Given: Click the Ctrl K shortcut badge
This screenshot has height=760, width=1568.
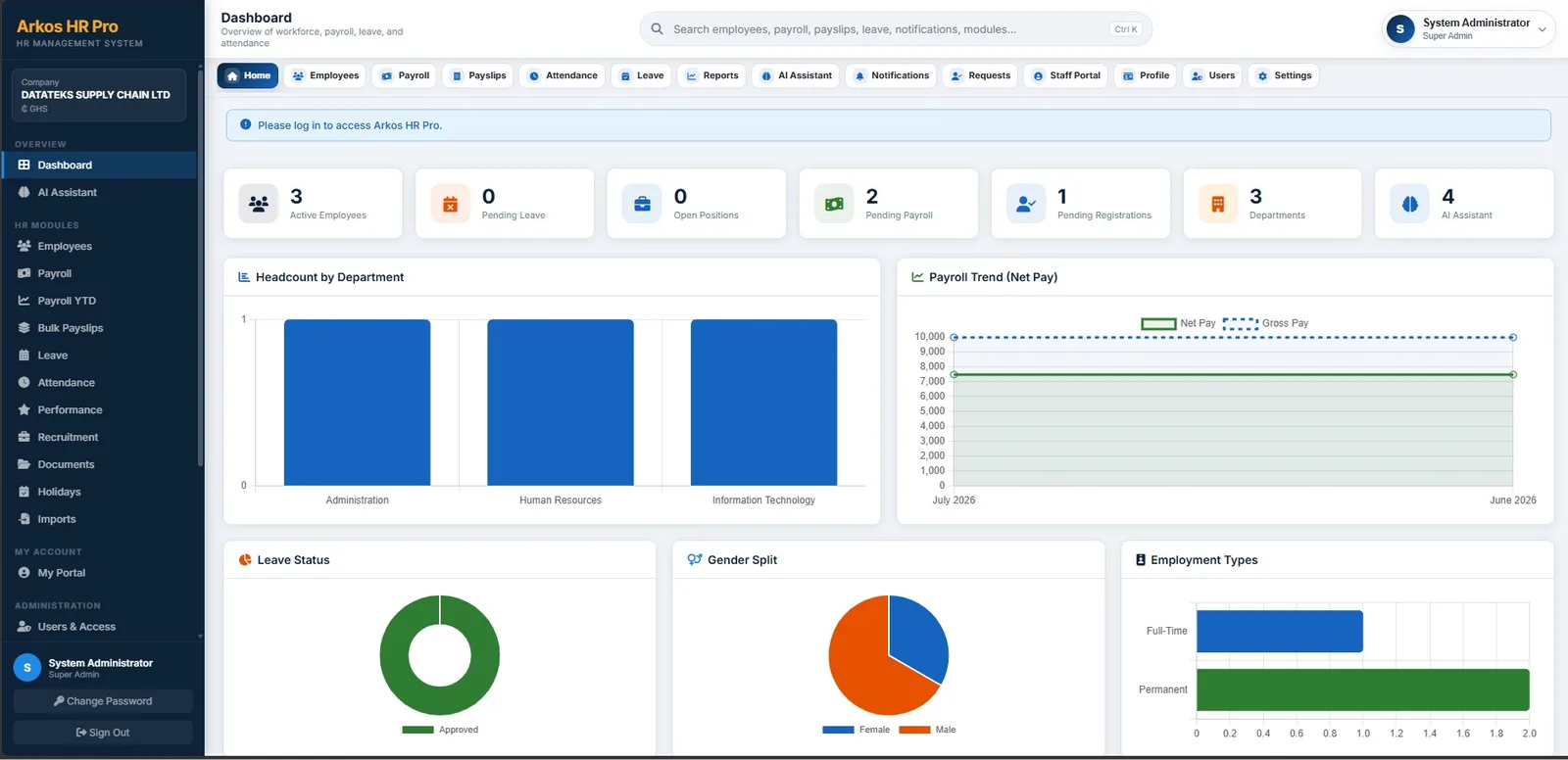Looking at the screenshot, I should 1126,29.
